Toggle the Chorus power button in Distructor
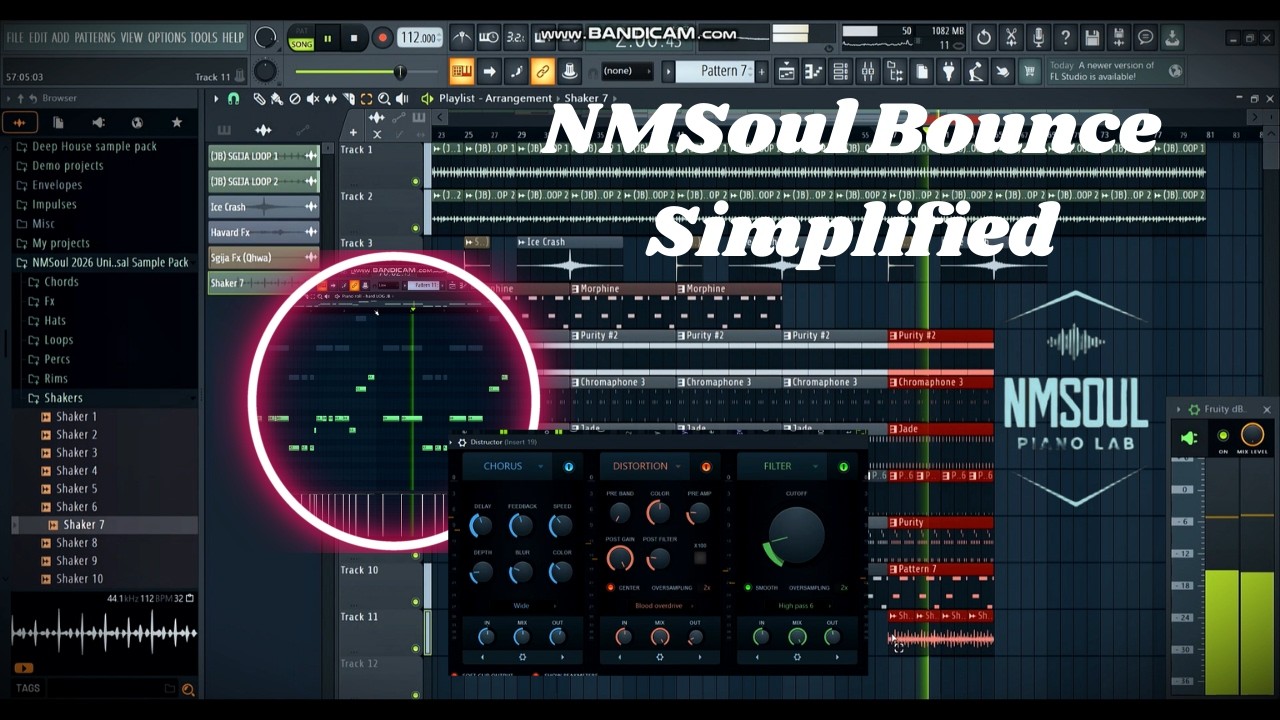1280x720 pixels. point(569,466)
